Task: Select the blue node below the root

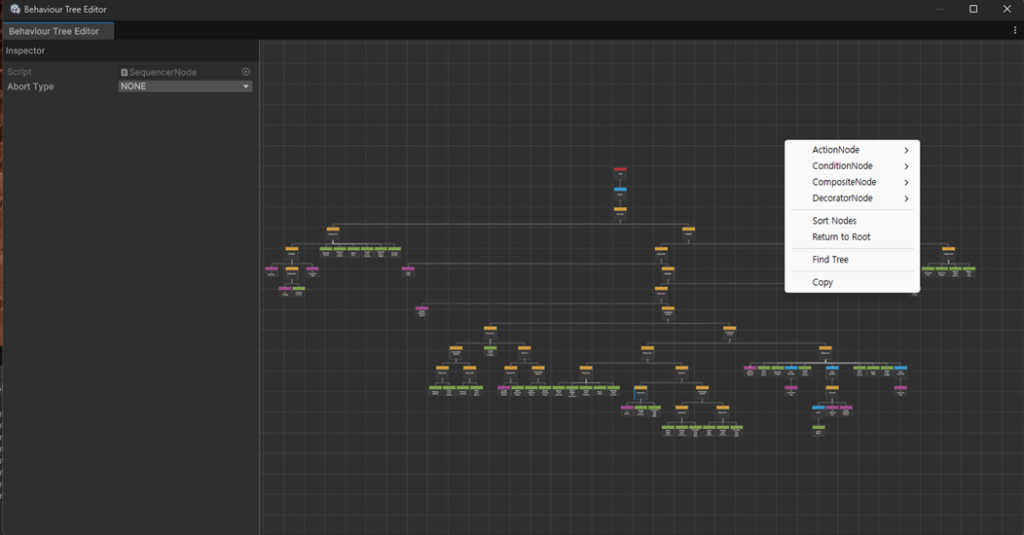Action: 620,190
